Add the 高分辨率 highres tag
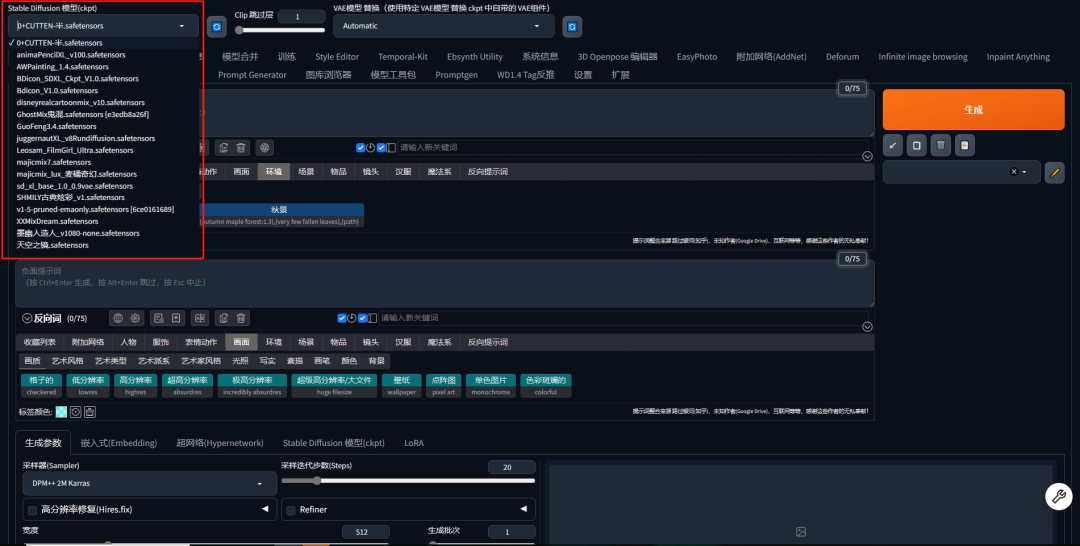Screen dimensions: 1080x546 tap(135, 386)
